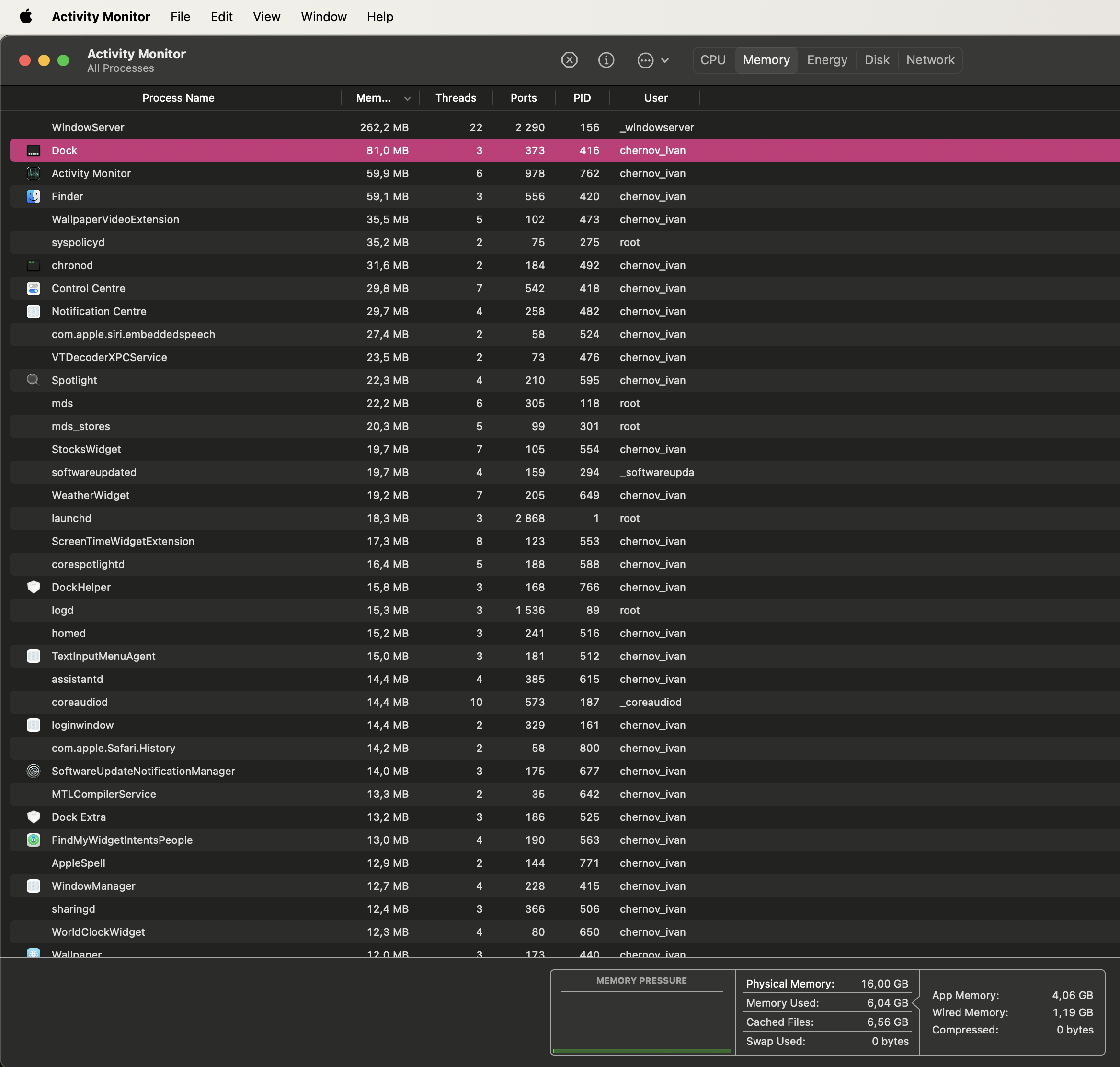1120x1067 pixels.
Task: Switch to the CPU tab
Action: pyautogui.click(x=713, y=60)
